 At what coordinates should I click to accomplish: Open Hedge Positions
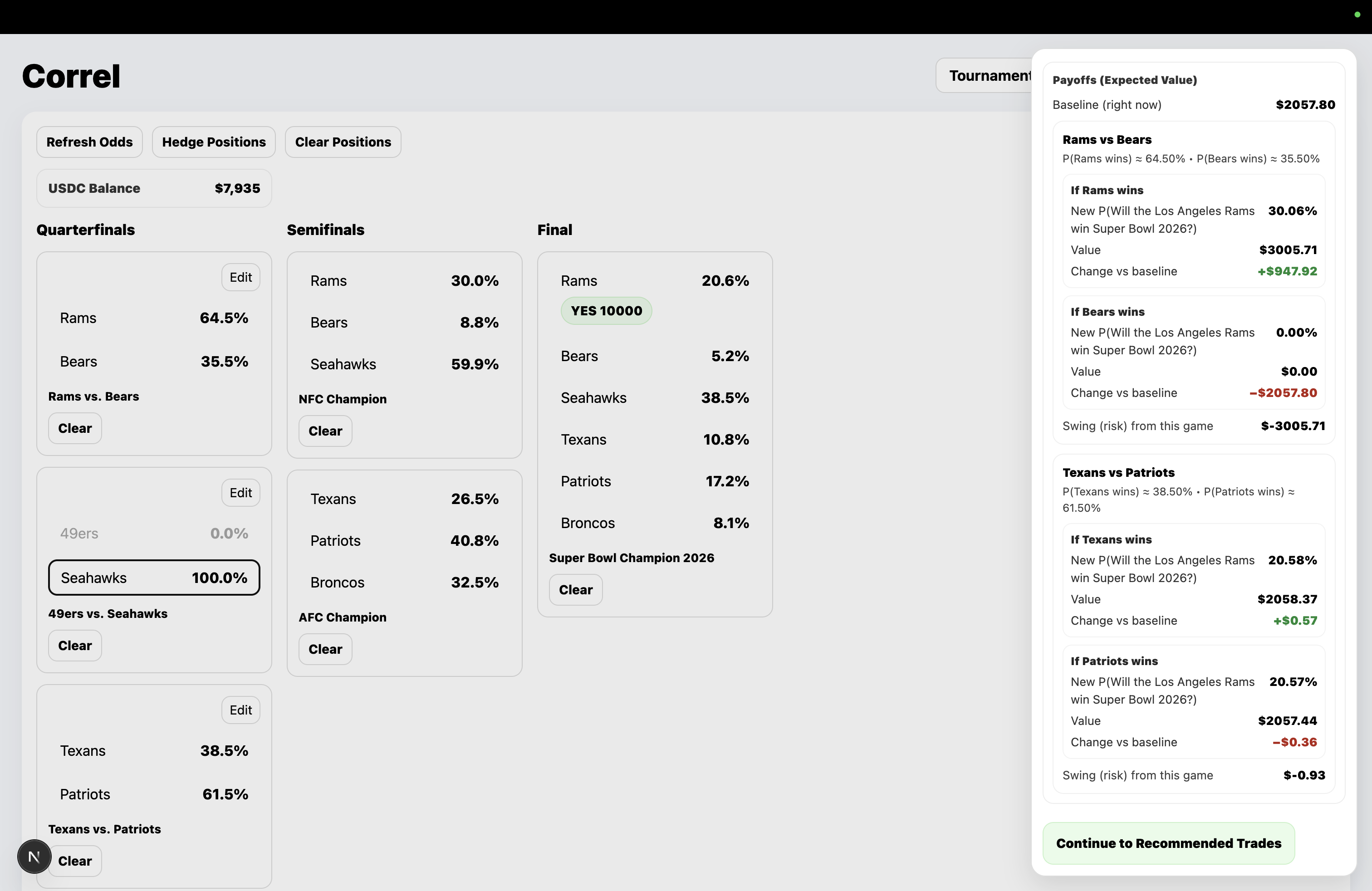213,142
